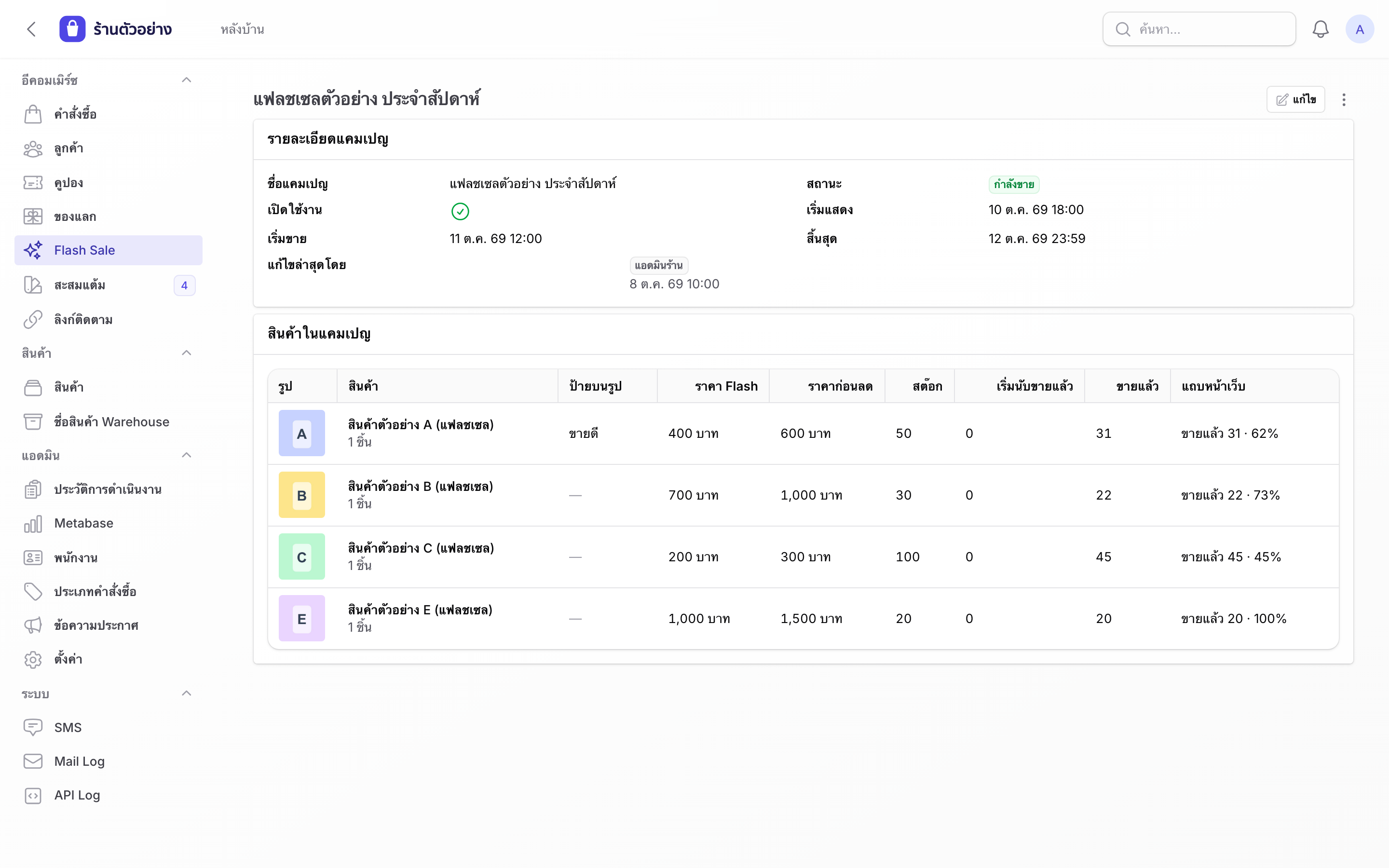Open ลูกค้า customers in sidebar
Image resolution: width=1389 pixels, height=868 pixels.
[109, 149]
